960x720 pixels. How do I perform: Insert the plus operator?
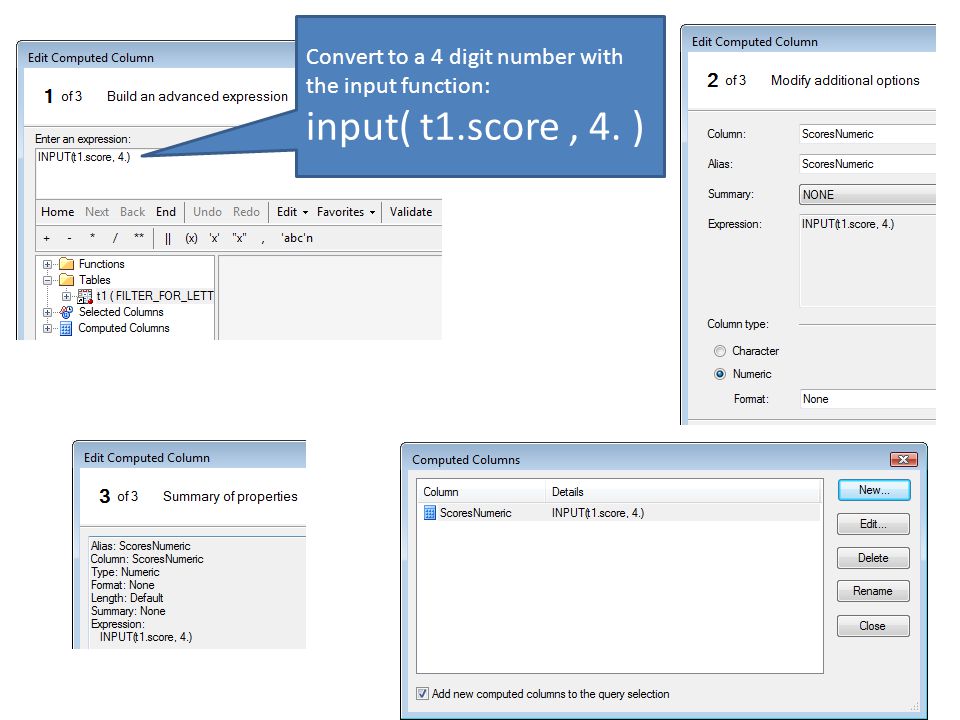47,238
